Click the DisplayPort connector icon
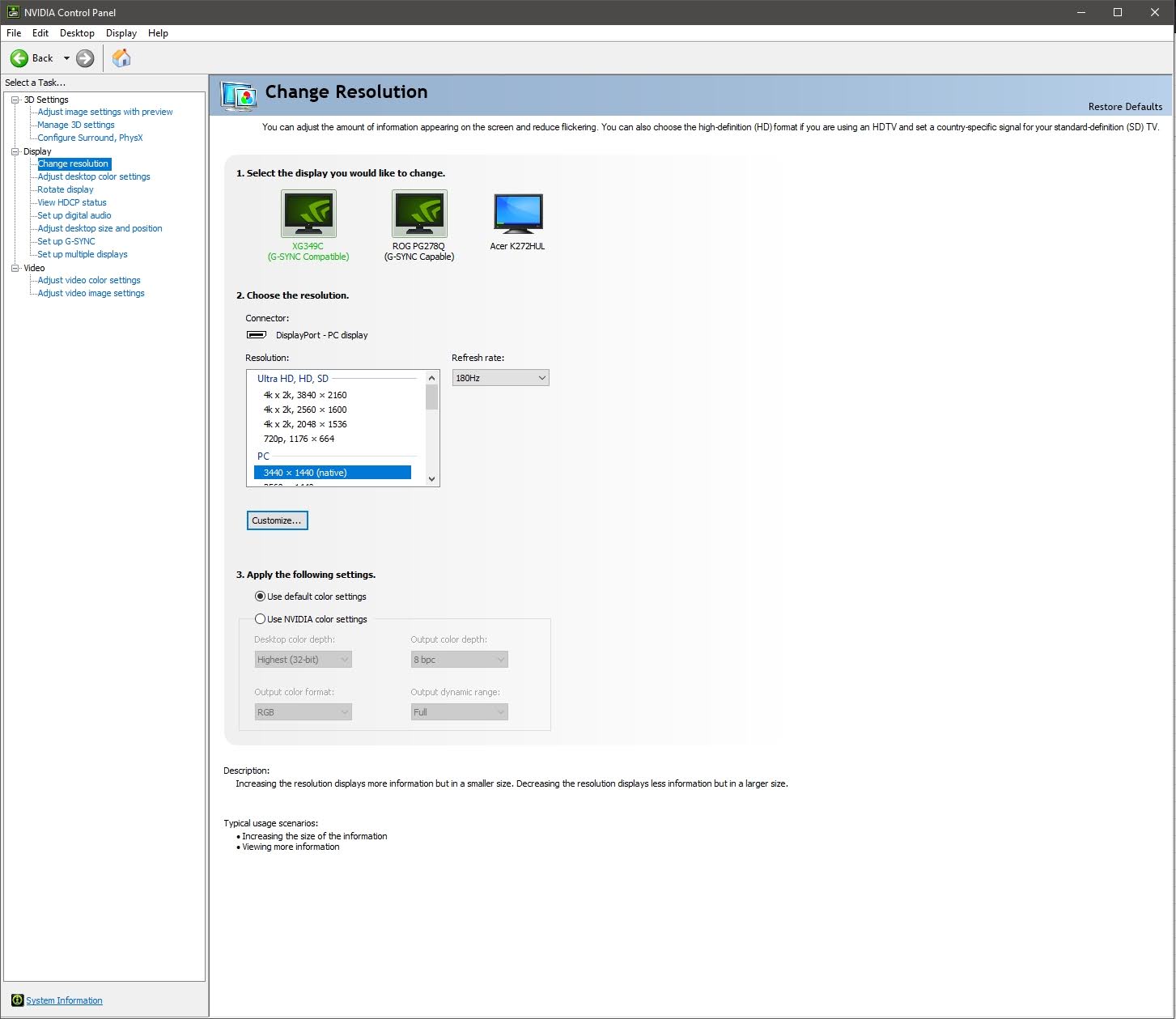The width and height of the screenshot is (1176, 1019). 257,335
